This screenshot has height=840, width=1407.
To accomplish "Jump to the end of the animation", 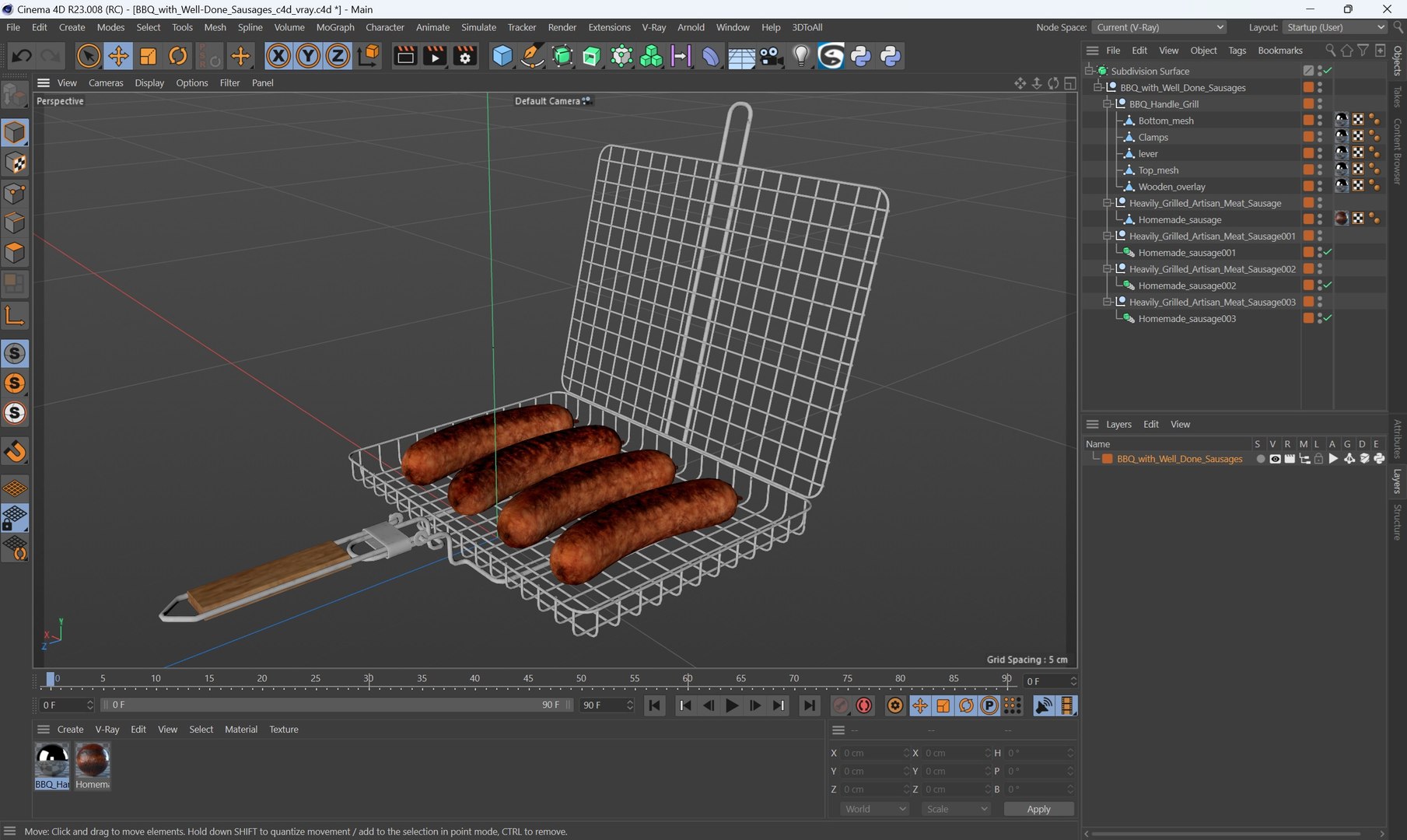I will pyautogui.click(x=810, y=705).
